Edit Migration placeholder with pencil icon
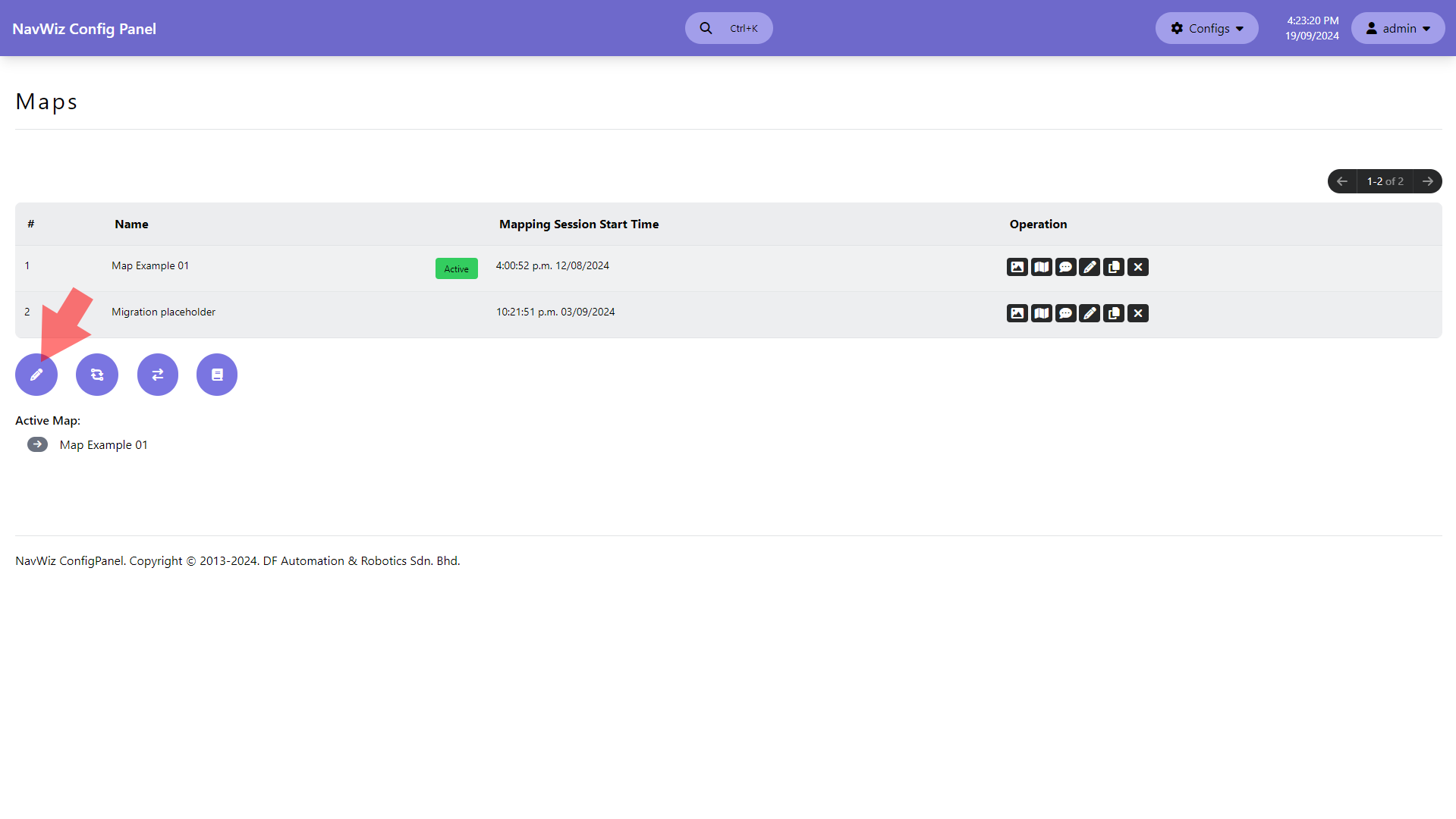 click(x=1090, y=313)
